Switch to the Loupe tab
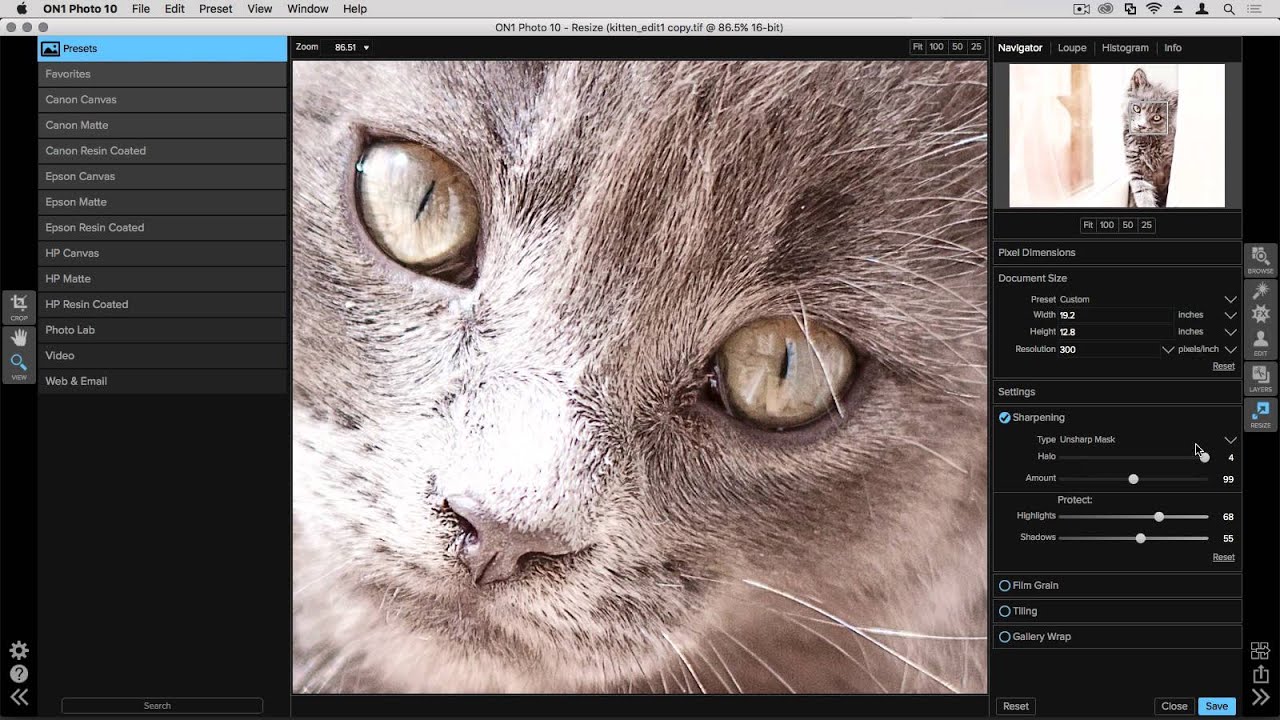The image size is (1280, 720). [1072, 48]
